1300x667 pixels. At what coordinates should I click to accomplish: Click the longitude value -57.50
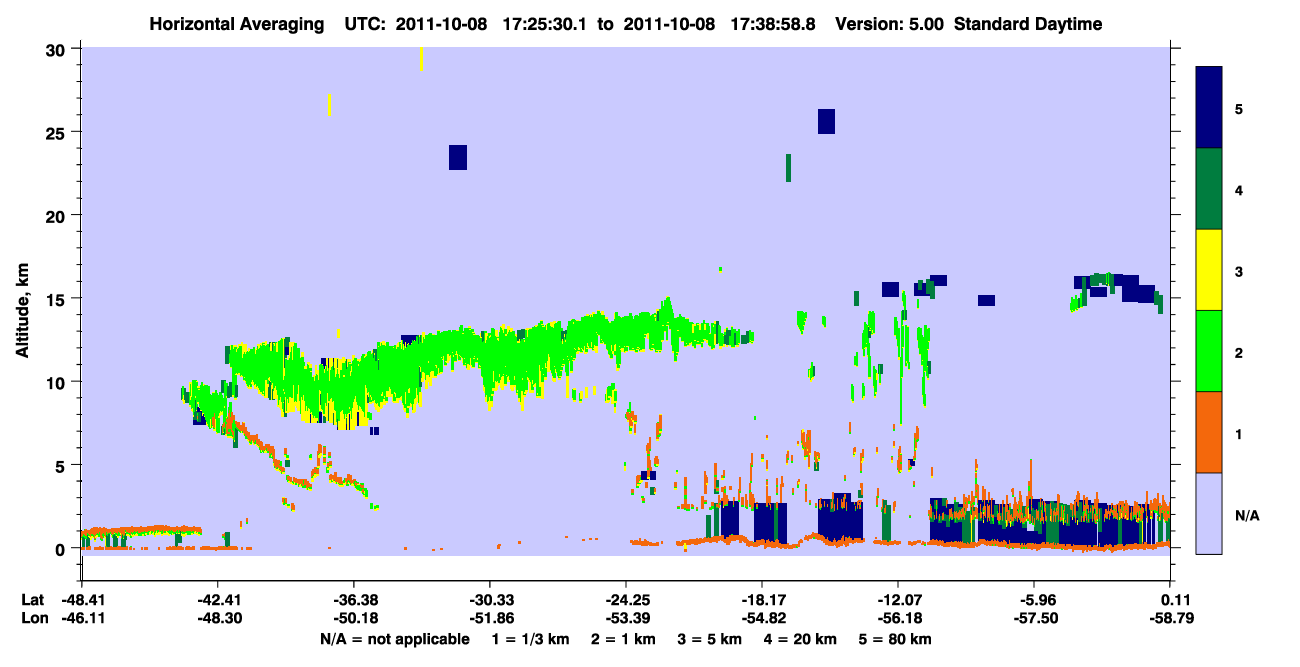(x=1034, y=619)
